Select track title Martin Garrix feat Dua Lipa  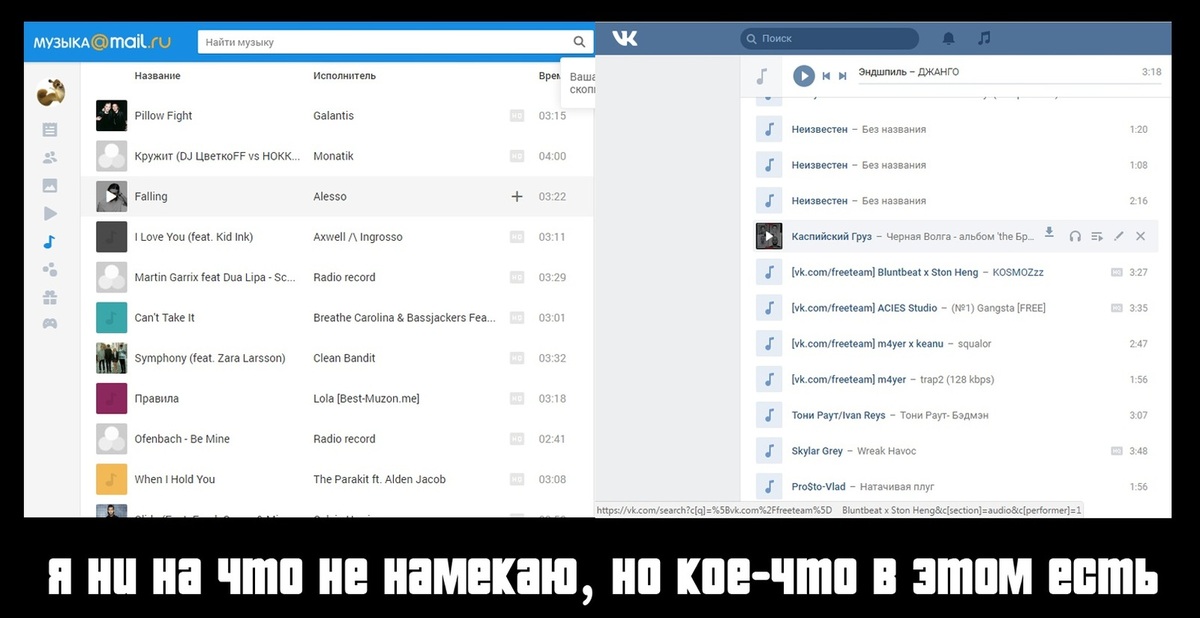pyautogui.click(x=215, y=277)
